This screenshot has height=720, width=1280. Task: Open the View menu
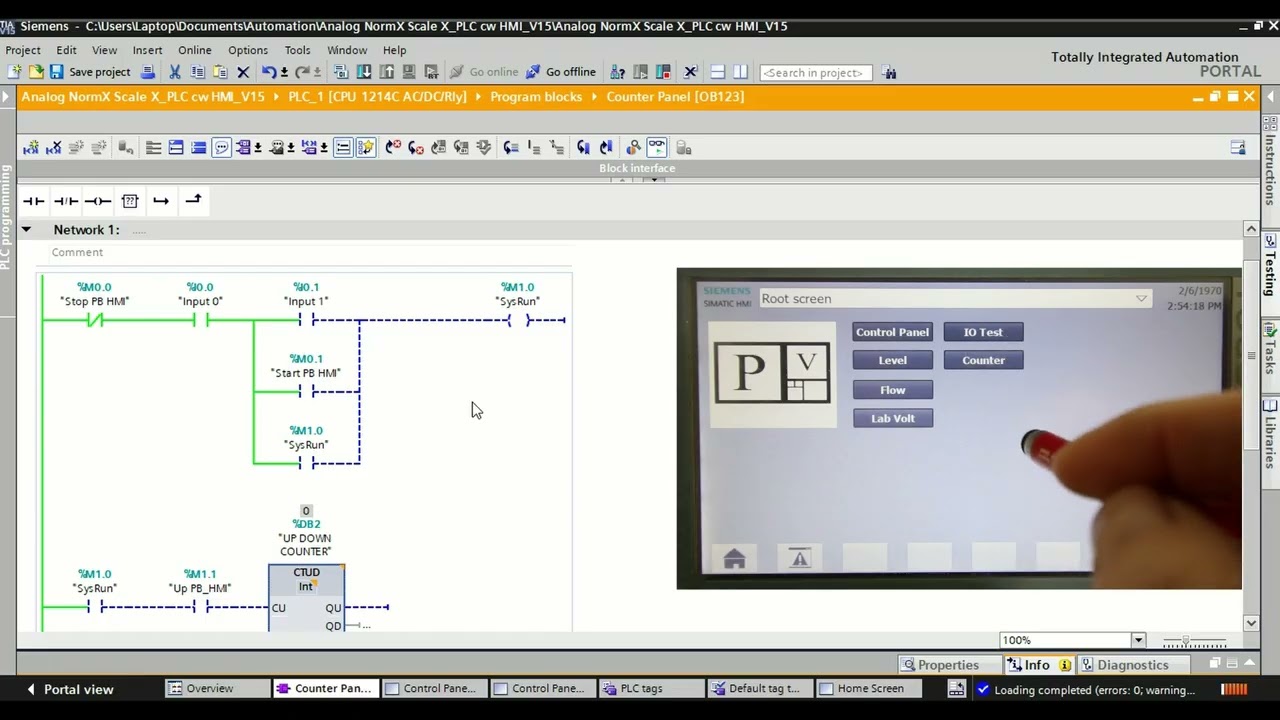105,50
